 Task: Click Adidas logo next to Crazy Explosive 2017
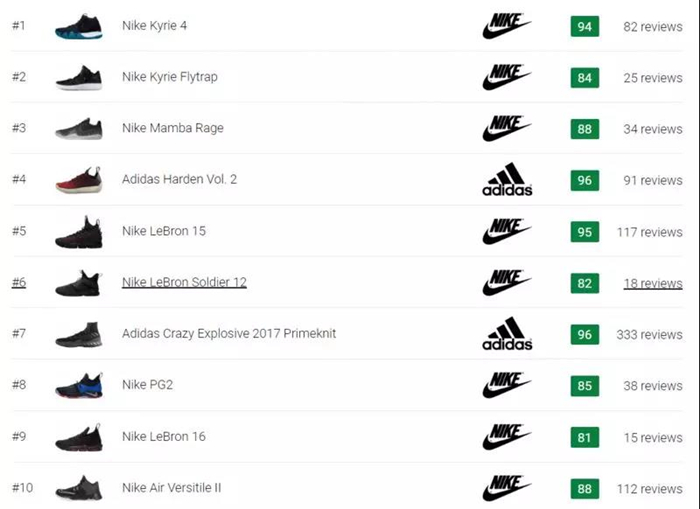tap(507, 334)
